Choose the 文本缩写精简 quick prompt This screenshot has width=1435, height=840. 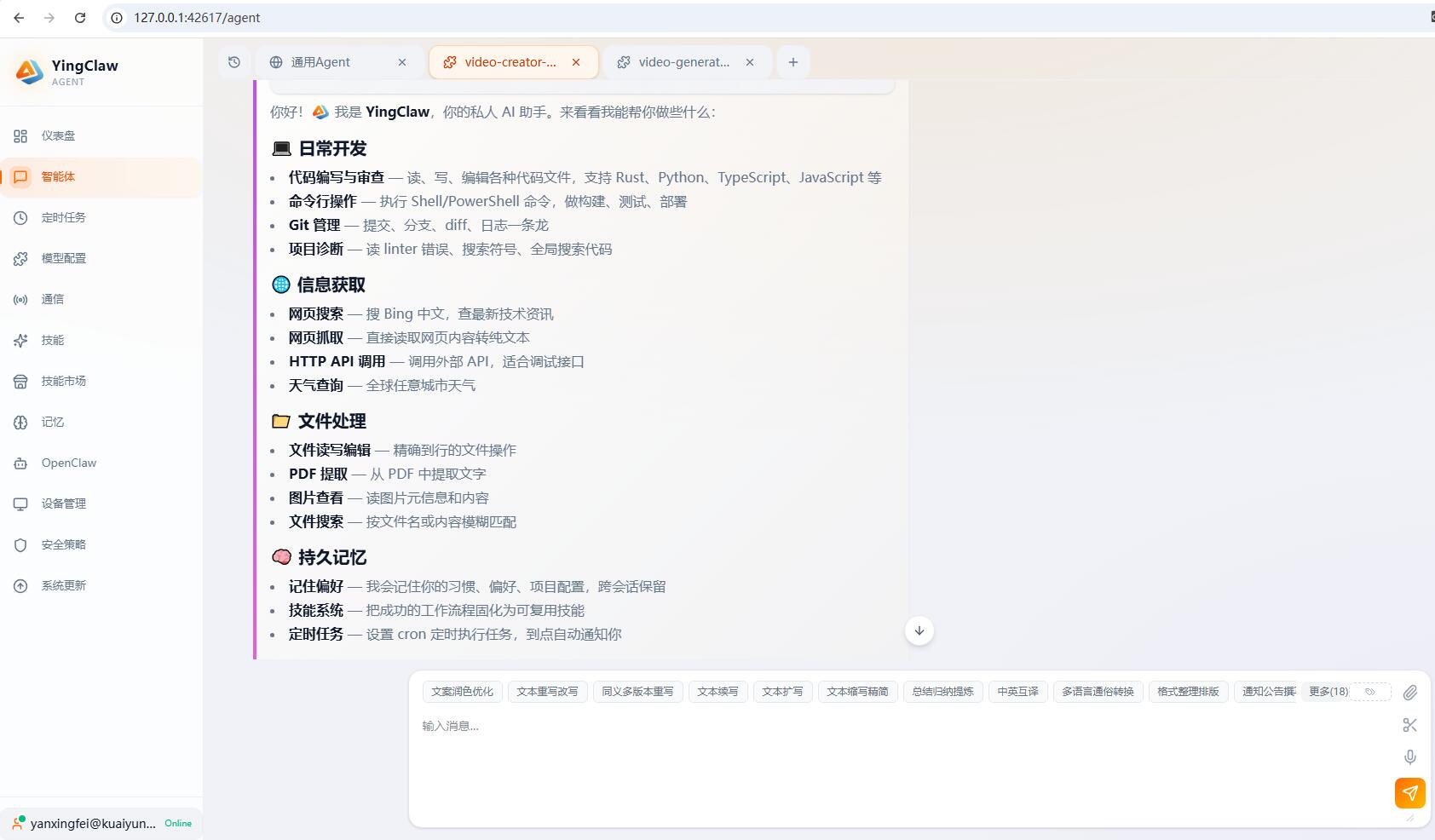pos(857,692)
